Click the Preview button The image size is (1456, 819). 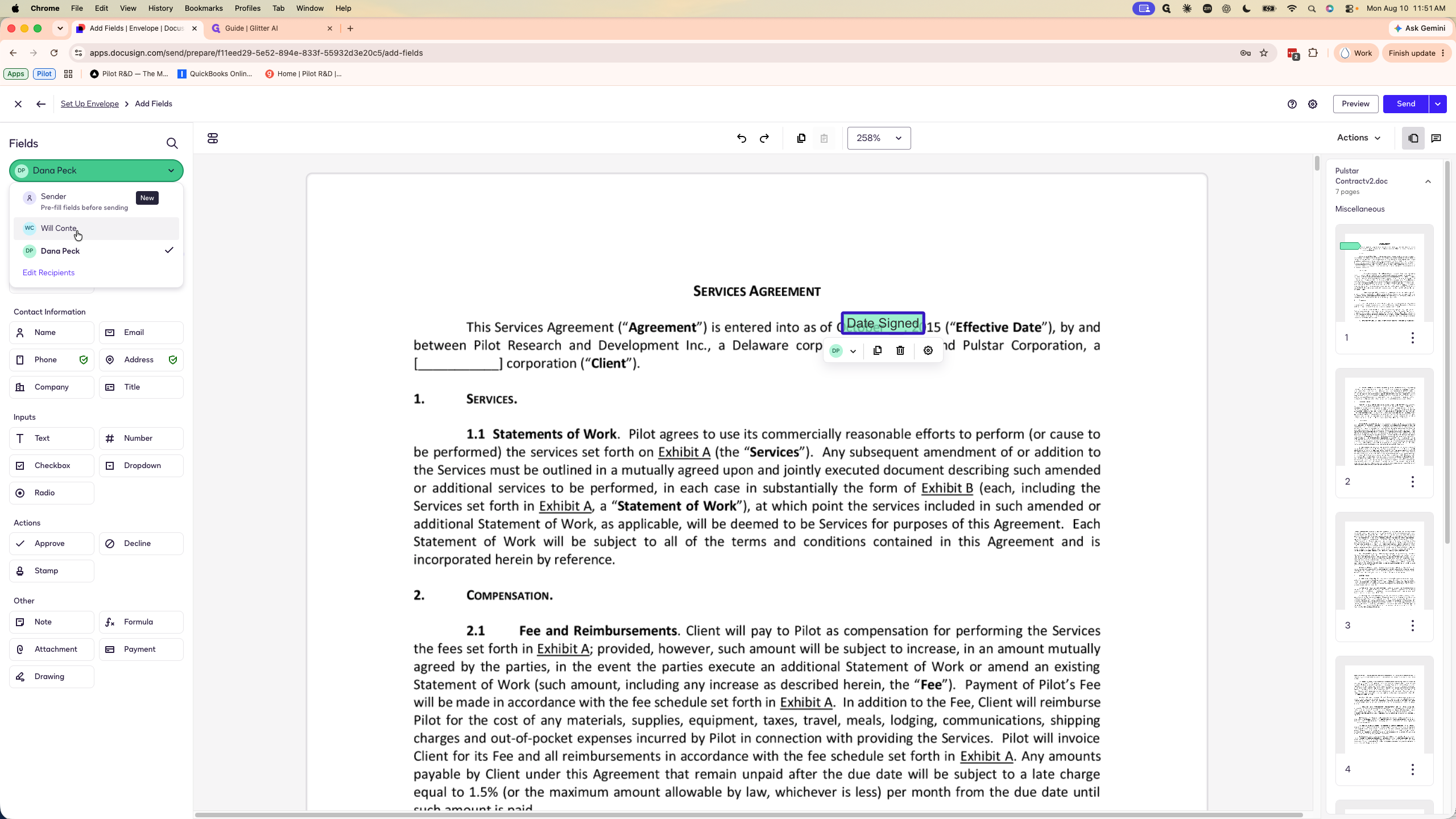tap(1355, 104)
